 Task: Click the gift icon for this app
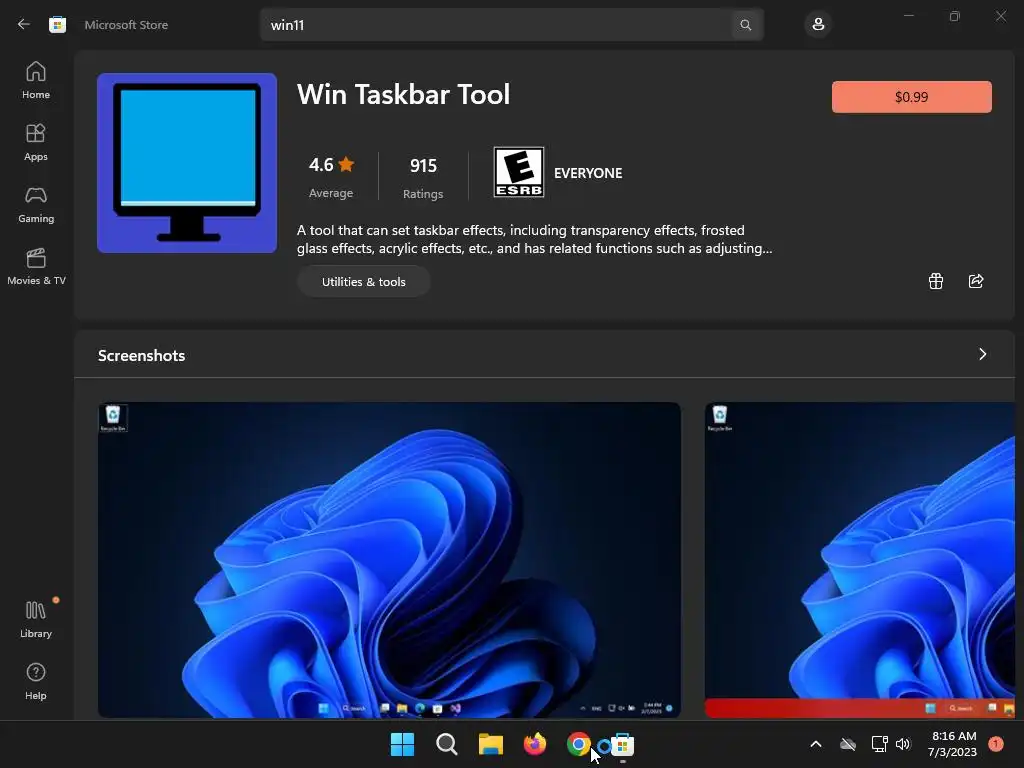click(936, 281)
